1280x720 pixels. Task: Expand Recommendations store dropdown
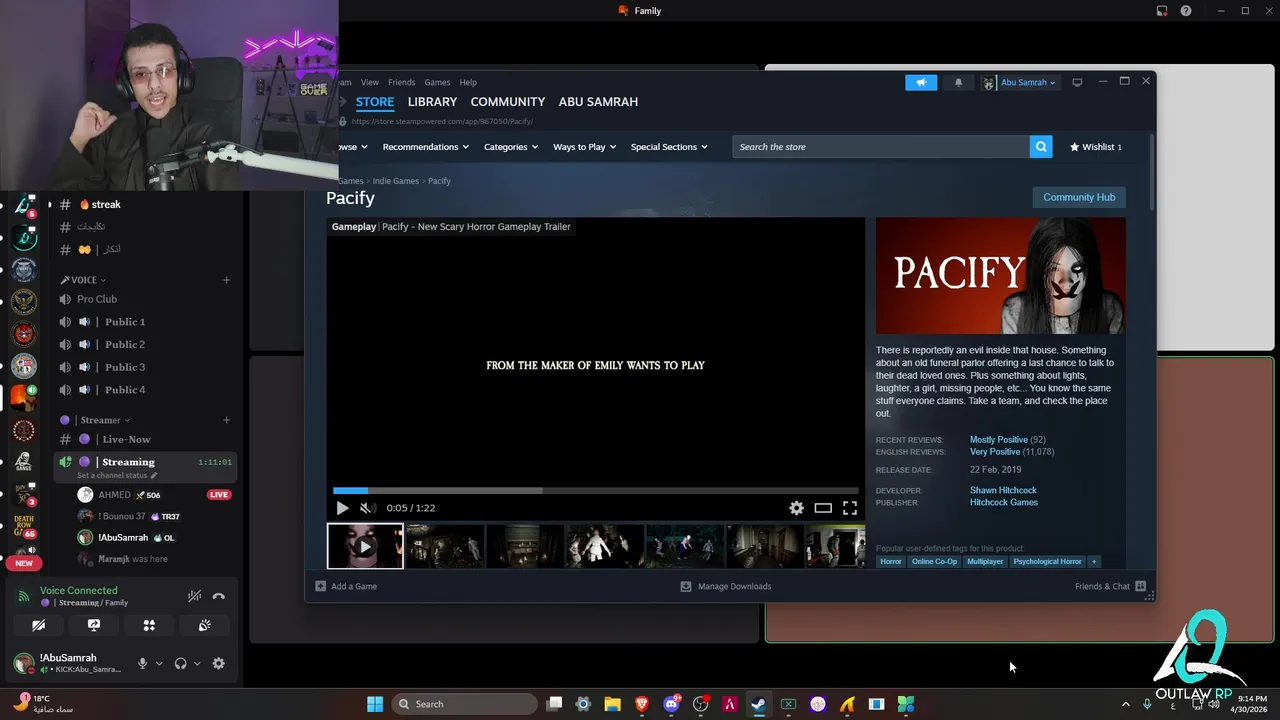pos(426,147)
